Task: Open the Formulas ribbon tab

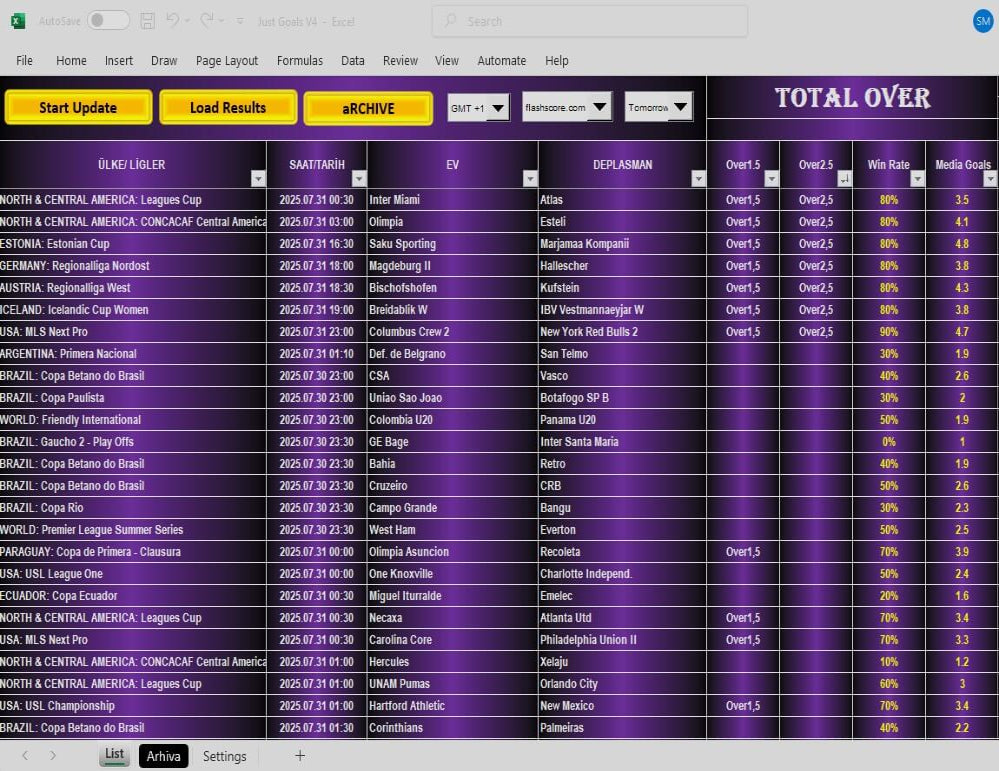Action: (x=299, y=61)
